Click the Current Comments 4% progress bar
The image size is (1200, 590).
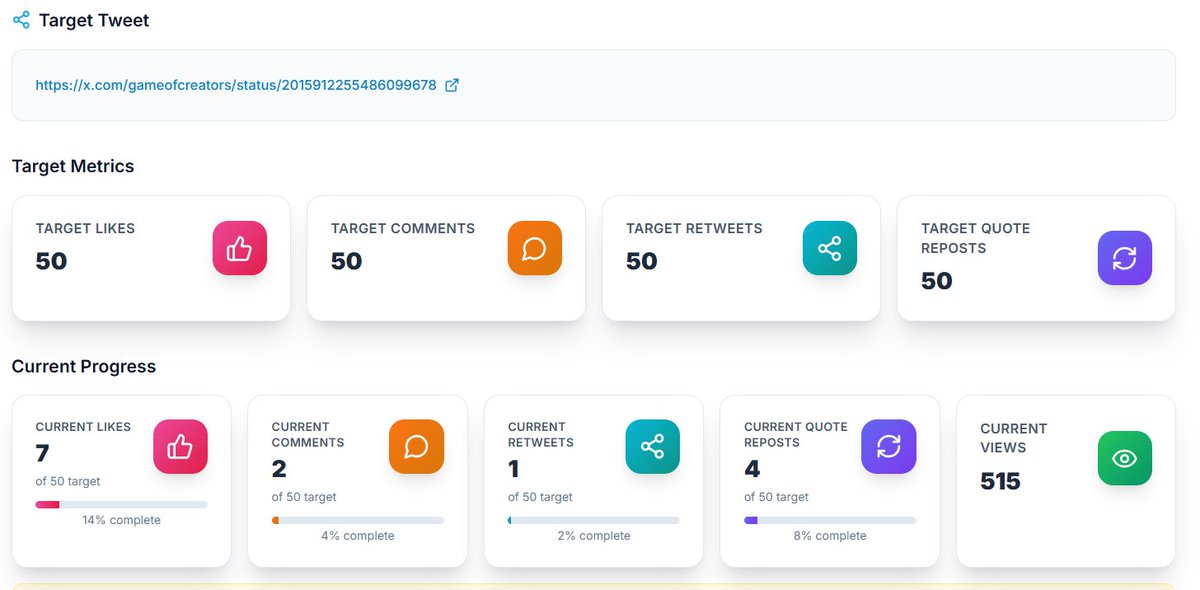[358, 520]
